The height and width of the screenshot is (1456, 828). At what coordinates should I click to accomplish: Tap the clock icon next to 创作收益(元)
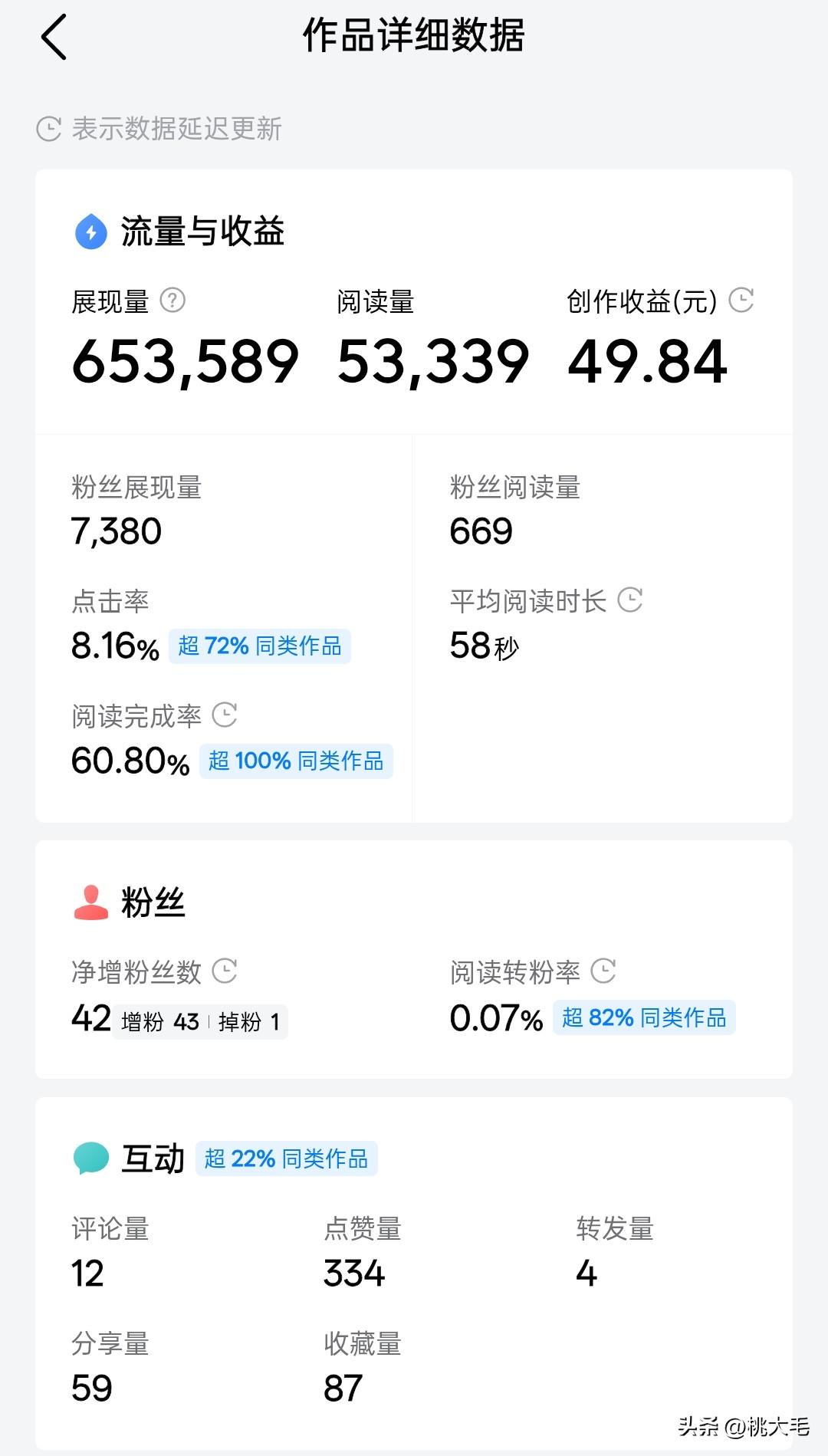(x=742, y=301)
